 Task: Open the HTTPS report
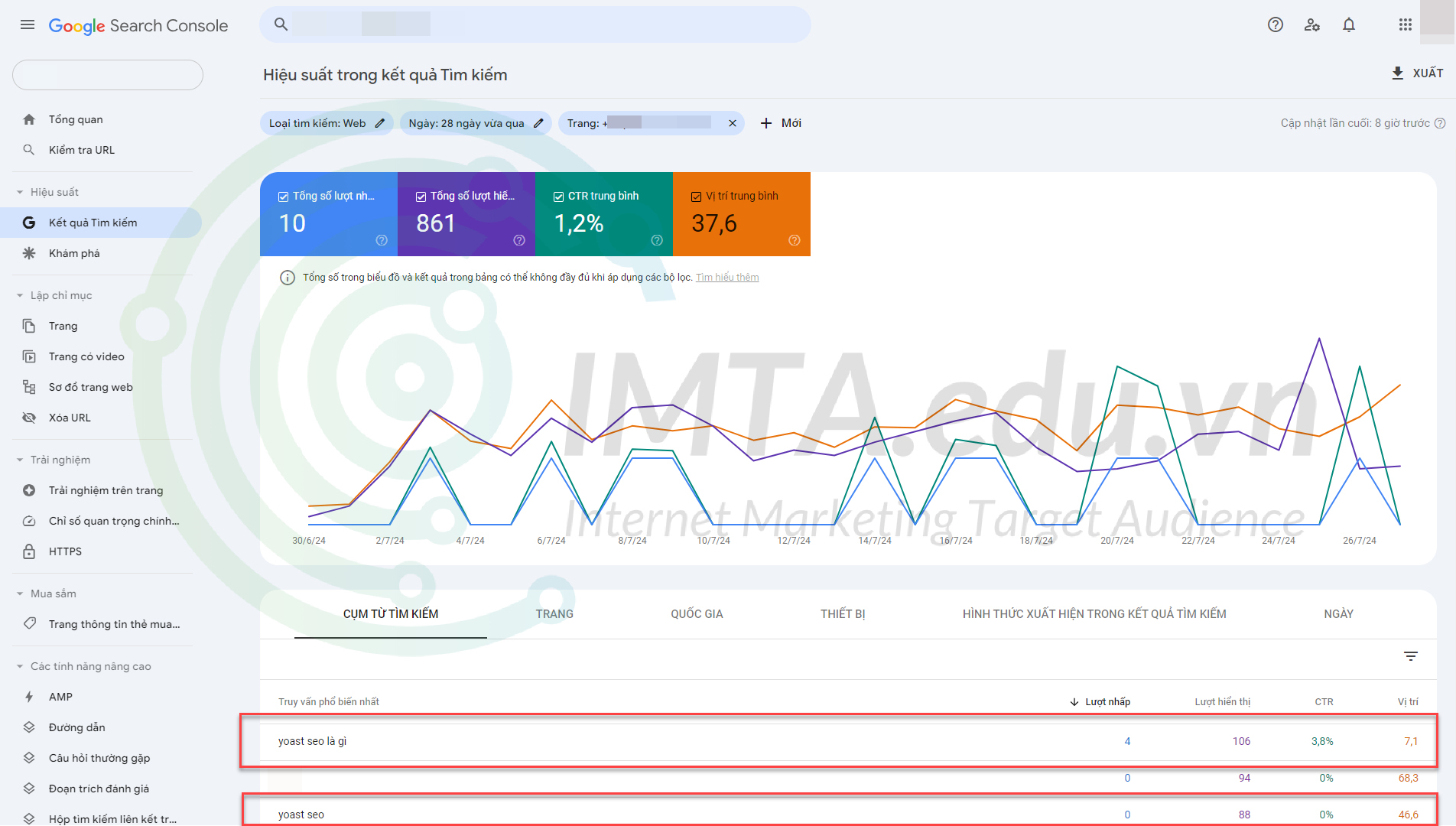pos(65,551)
